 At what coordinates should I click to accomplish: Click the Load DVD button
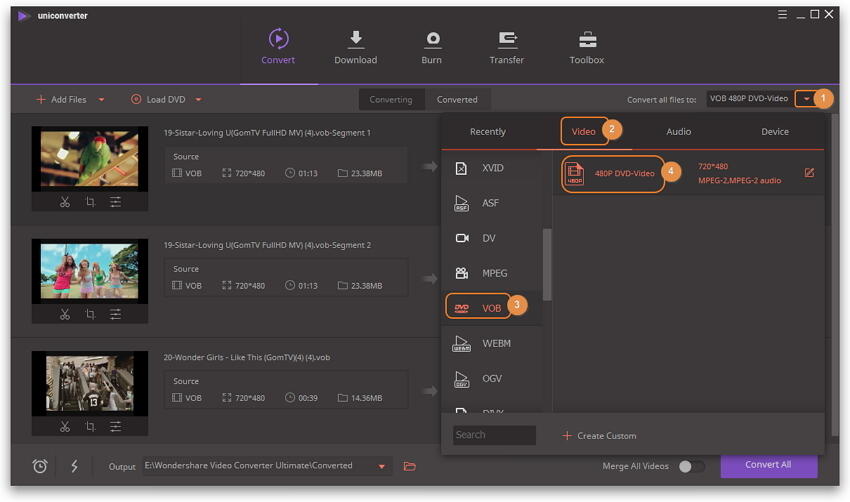(158, 100)
